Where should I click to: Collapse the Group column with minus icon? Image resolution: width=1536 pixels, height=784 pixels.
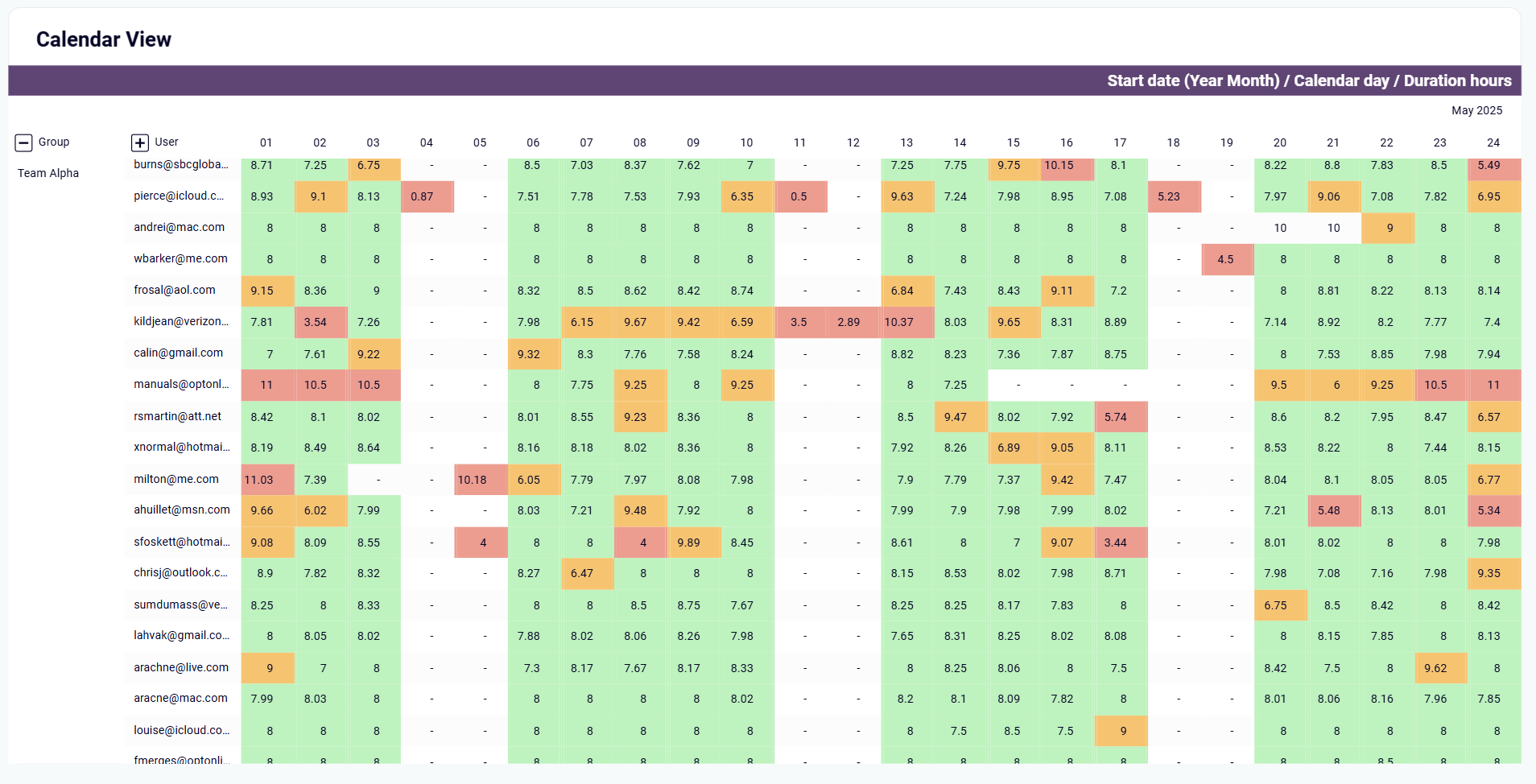pyautogui.click(x=23, y=142)
